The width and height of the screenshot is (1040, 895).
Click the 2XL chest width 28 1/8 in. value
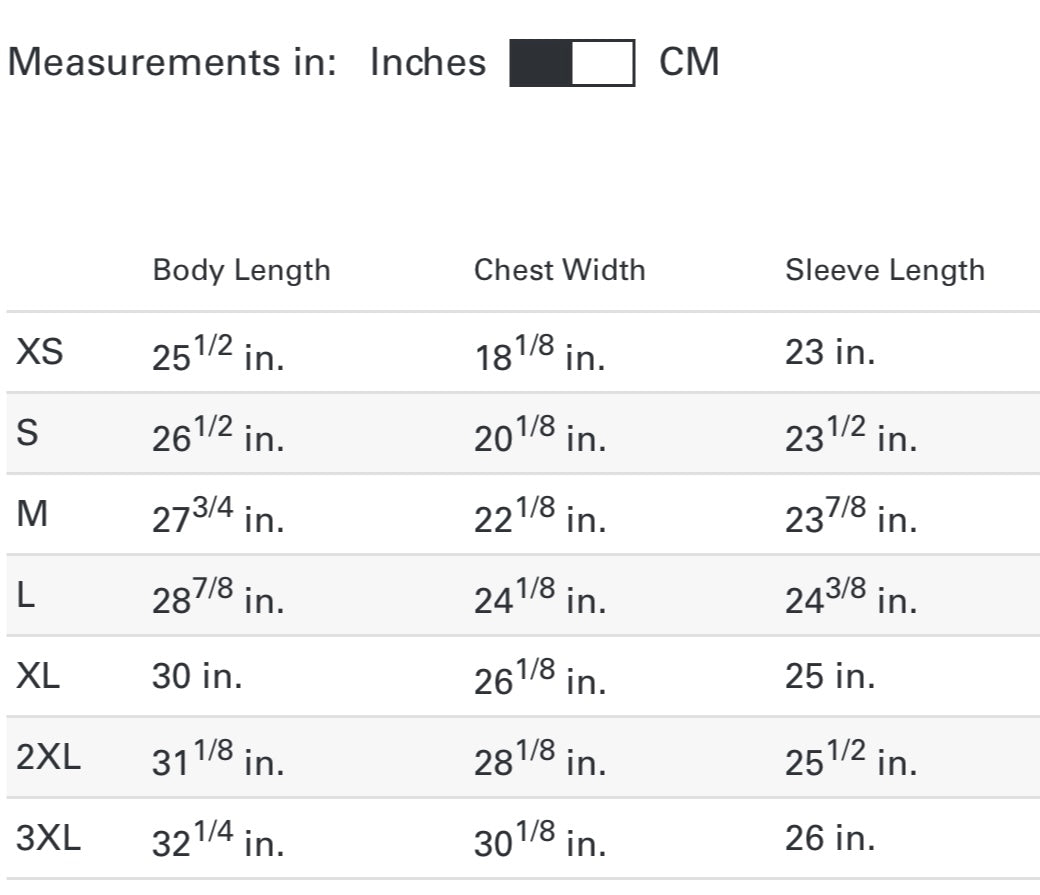click(540, 762)
